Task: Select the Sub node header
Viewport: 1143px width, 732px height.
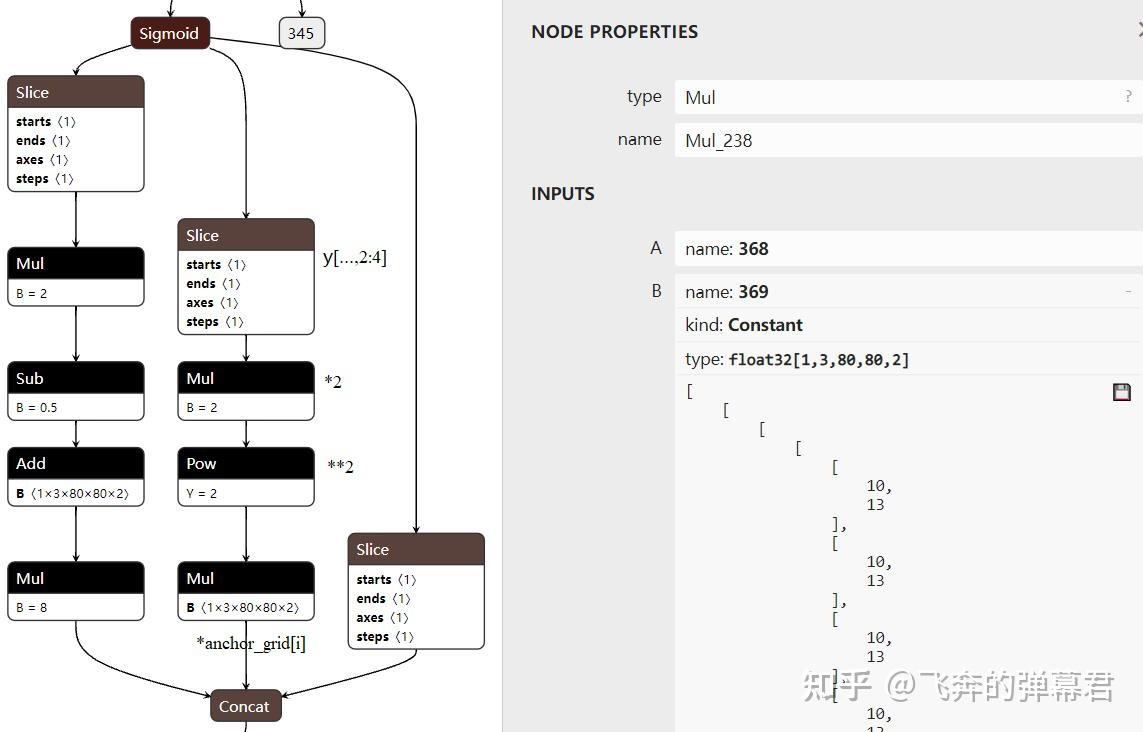Action: pos(76,378)
